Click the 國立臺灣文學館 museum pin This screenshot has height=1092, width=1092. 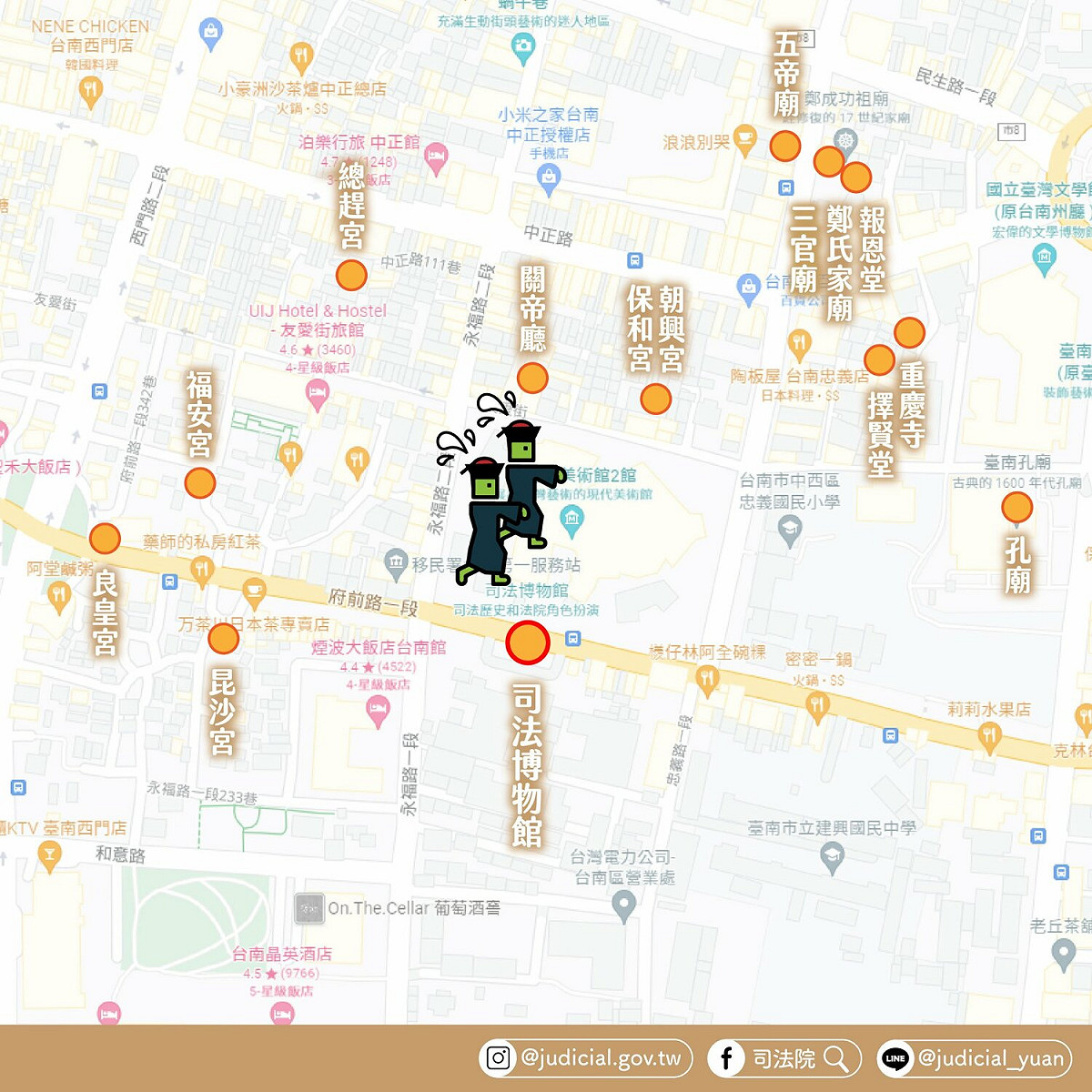[1045, 260]
